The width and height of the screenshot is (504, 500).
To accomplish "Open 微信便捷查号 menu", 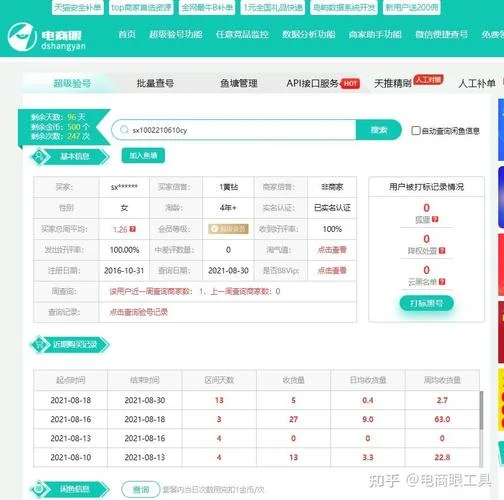I will tap(441, 34).
